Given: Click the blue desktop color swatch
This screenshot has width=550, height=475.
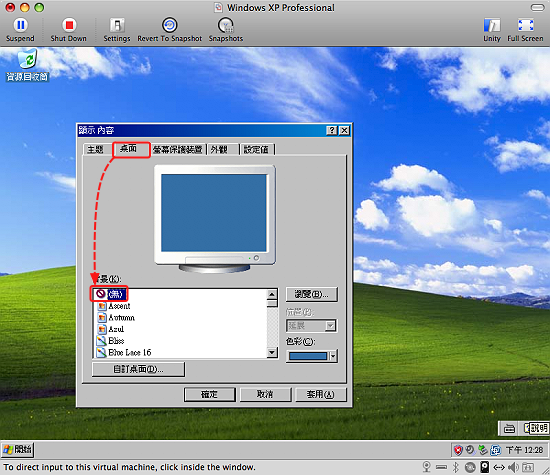Looking at the screenshot, I should coord(308,356).
